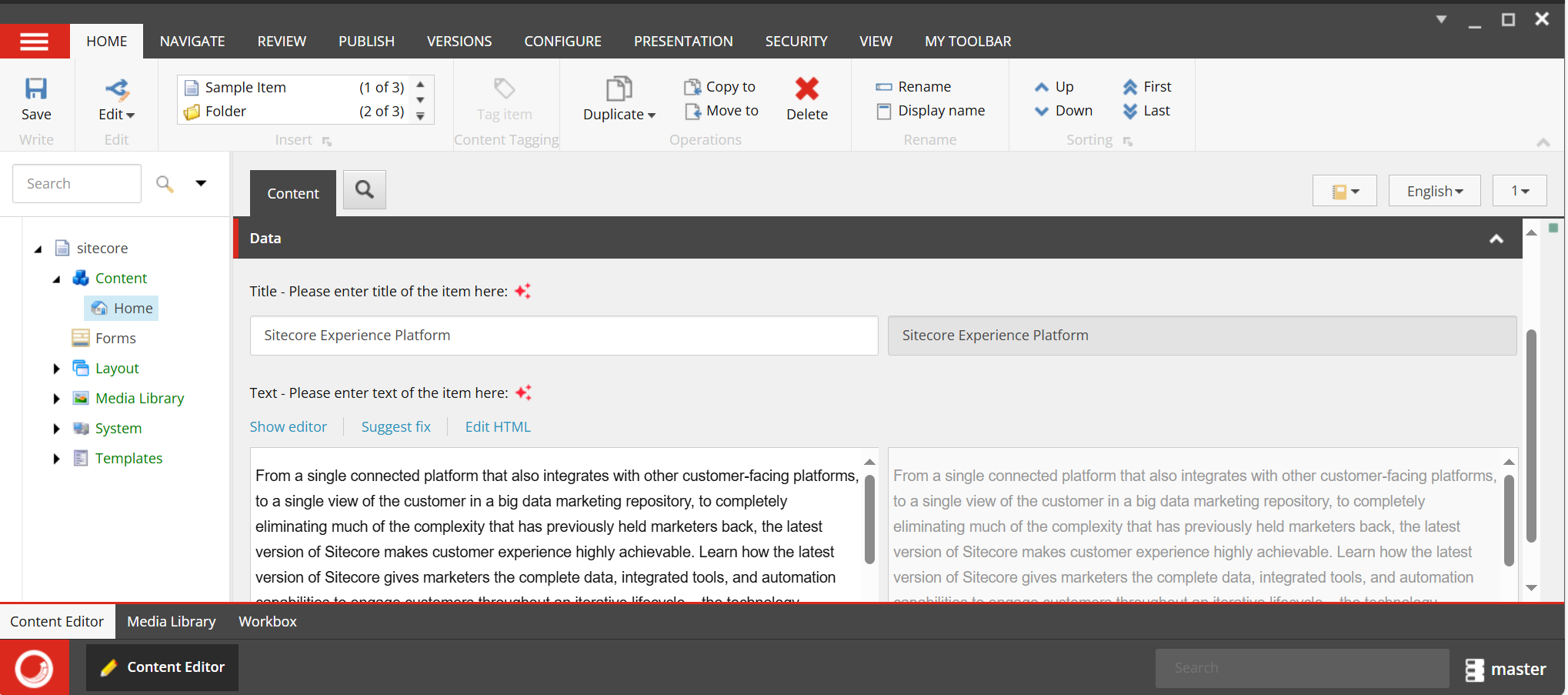This screenshot has width=1568, height=695.
Task: Select the Home item in tree
Action: point(122,308)
